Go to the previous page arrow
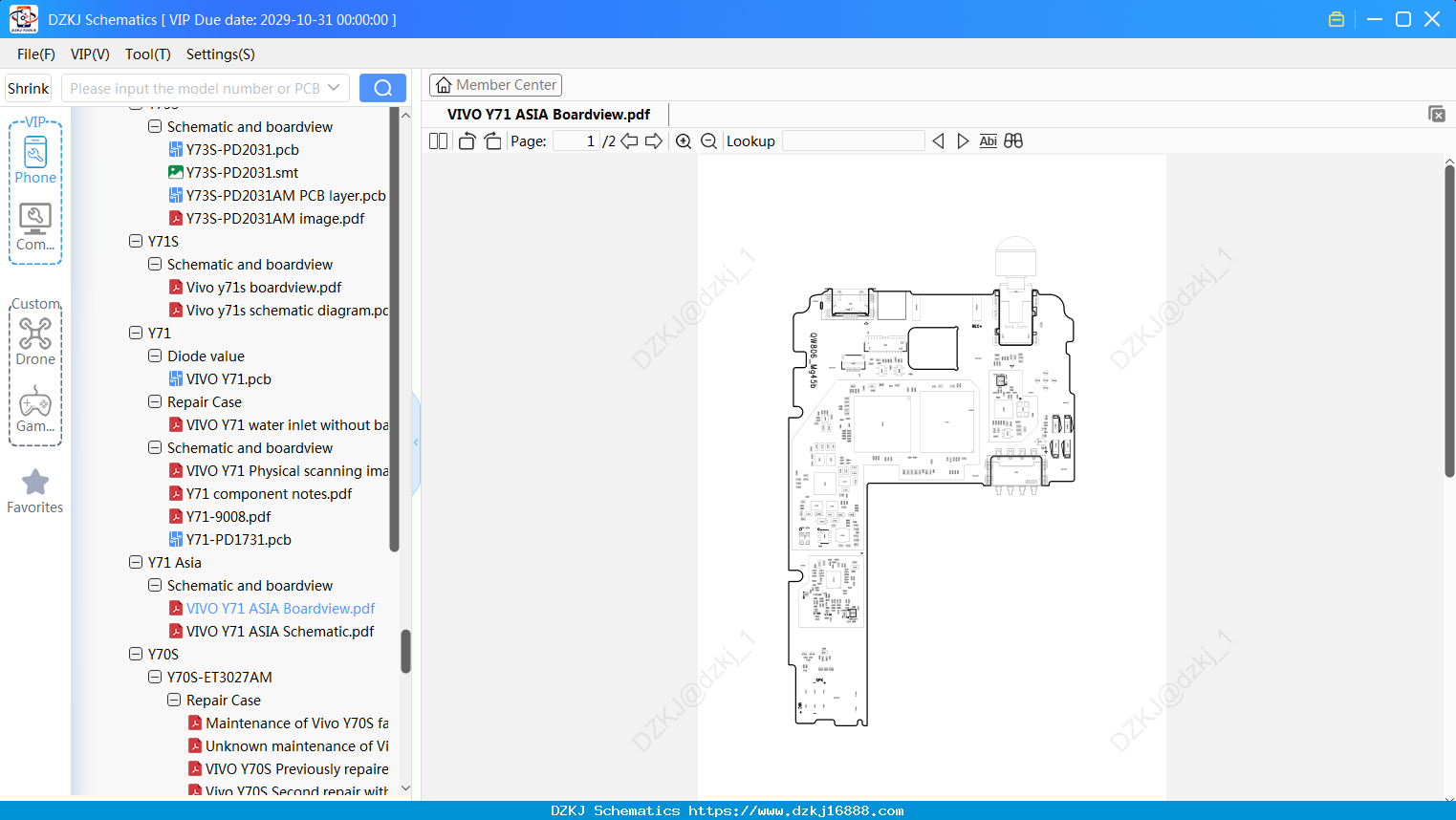Image resolution: width=1456 pixels, height=820 pixels. click(x=629, y=141)
